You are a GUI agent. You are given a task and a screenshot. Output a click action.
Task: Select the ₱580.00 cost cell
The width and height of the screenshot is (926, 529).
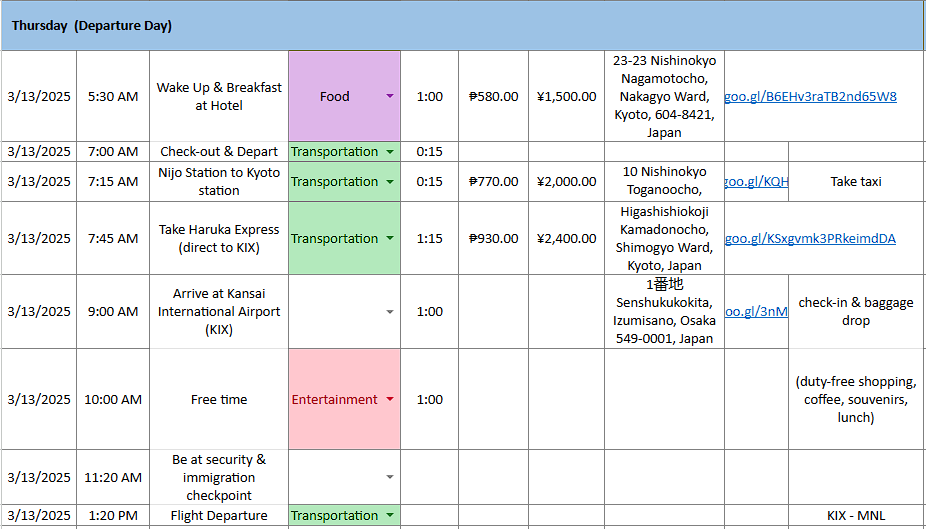pos(494,96)
